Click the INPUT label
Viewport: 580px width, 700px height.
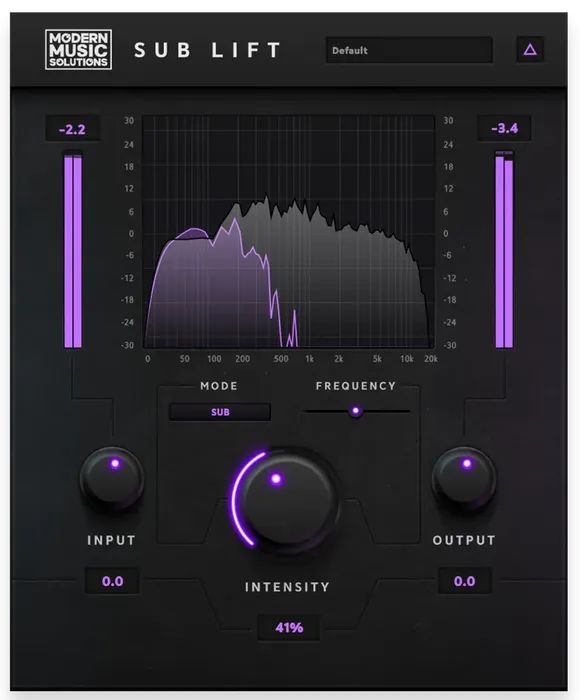(112, 540)
